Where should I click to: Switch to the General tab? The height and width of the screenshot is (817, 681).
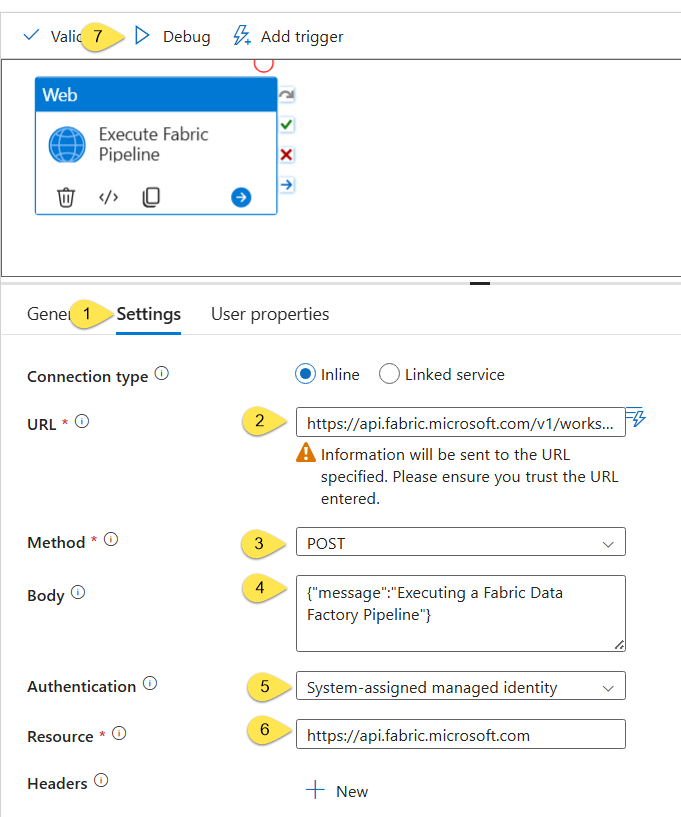(x=48, y=314)
